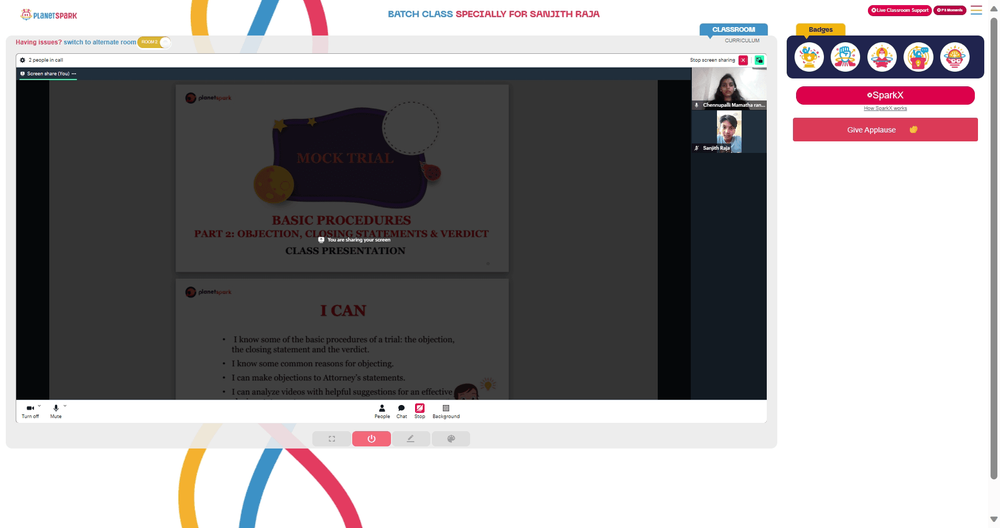Click the scrollbar up arrow
1000x528 pixels.
coord(994,8)
